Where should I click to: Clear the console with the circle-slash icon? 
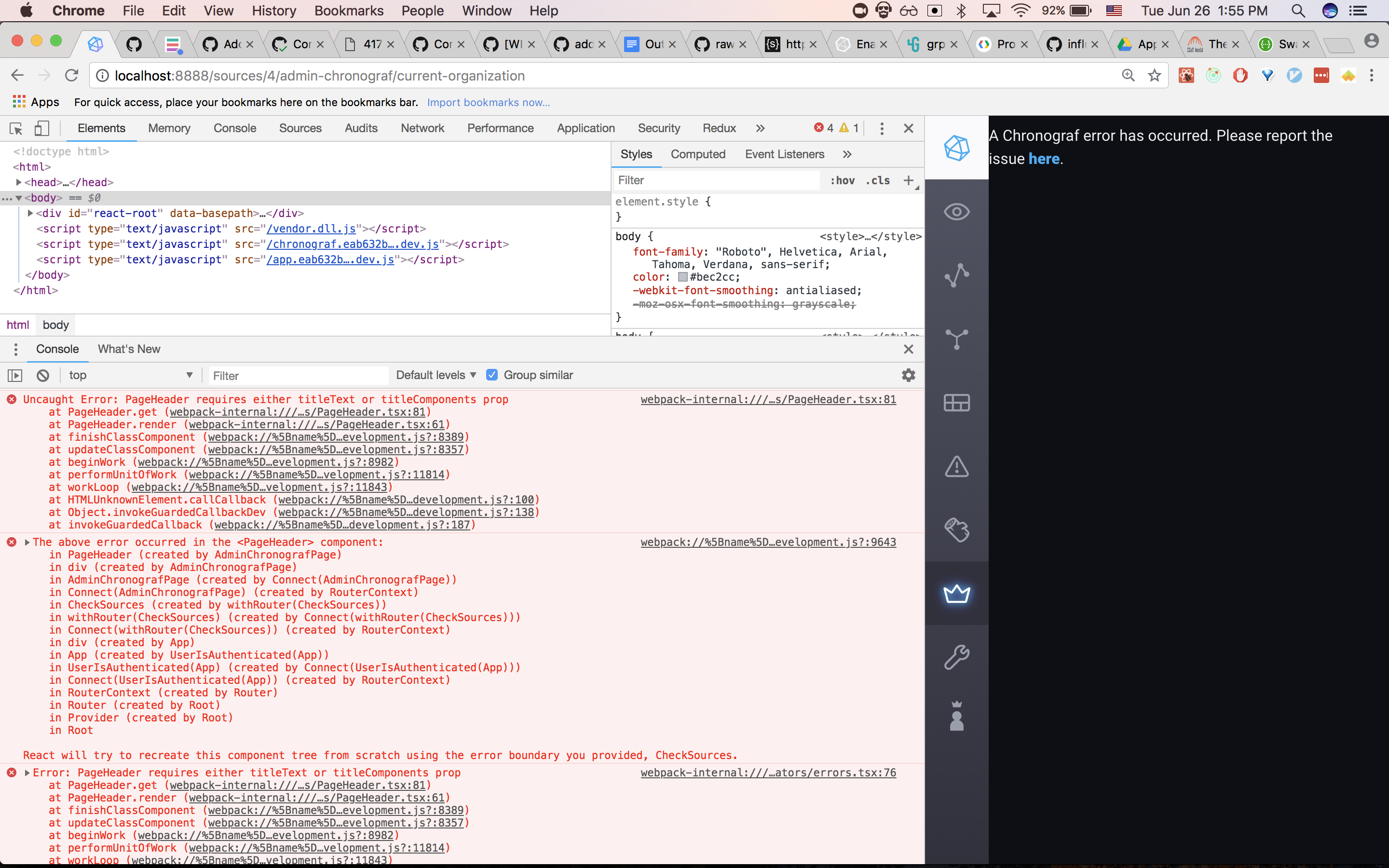(x=43, y=375)
